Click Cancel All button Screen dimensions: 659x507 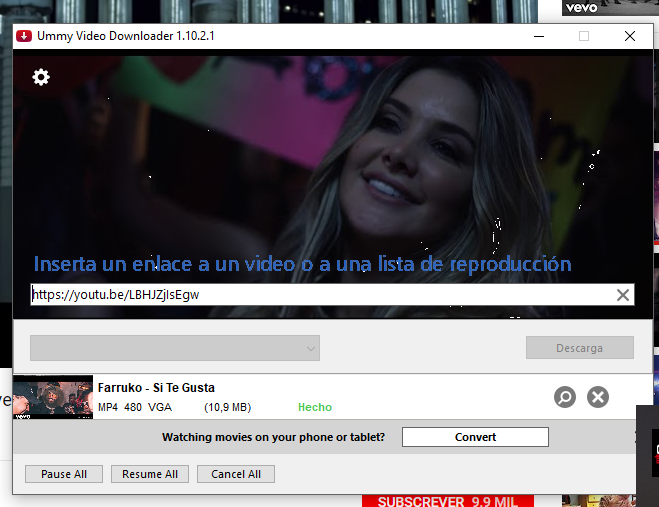pyautogui.click(x=236, y=474)
